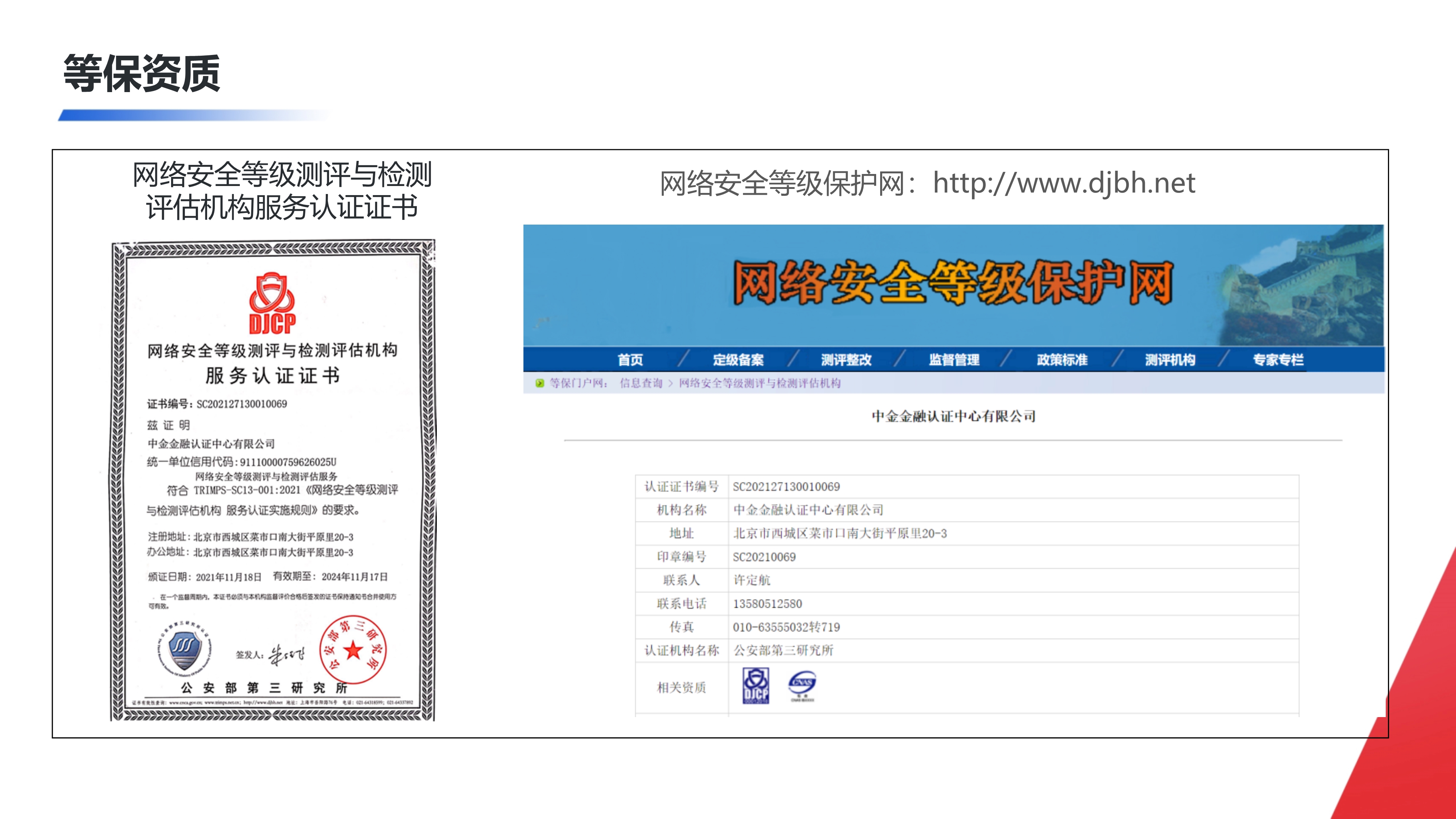
Task: Open the 监督管理 navigation tab
Action: tap(954, 360)
